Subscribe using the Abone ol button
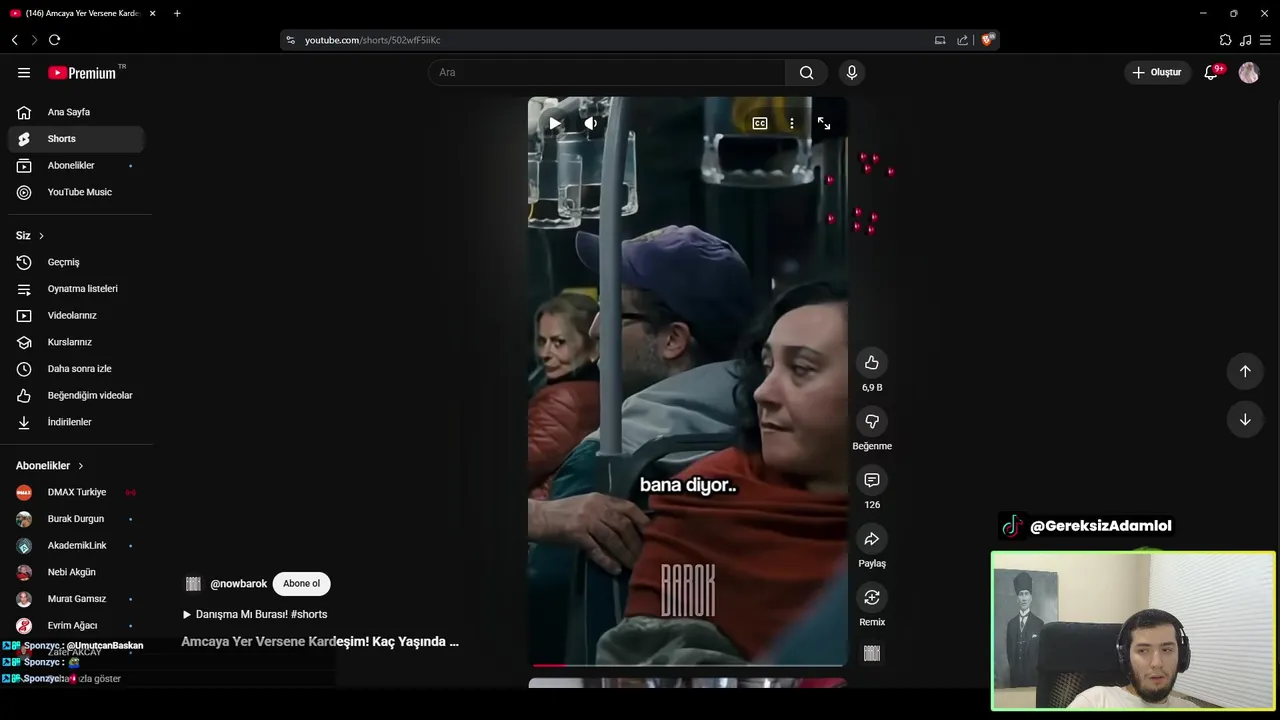This screenshot has height=720, width=1280. (301, 584)
